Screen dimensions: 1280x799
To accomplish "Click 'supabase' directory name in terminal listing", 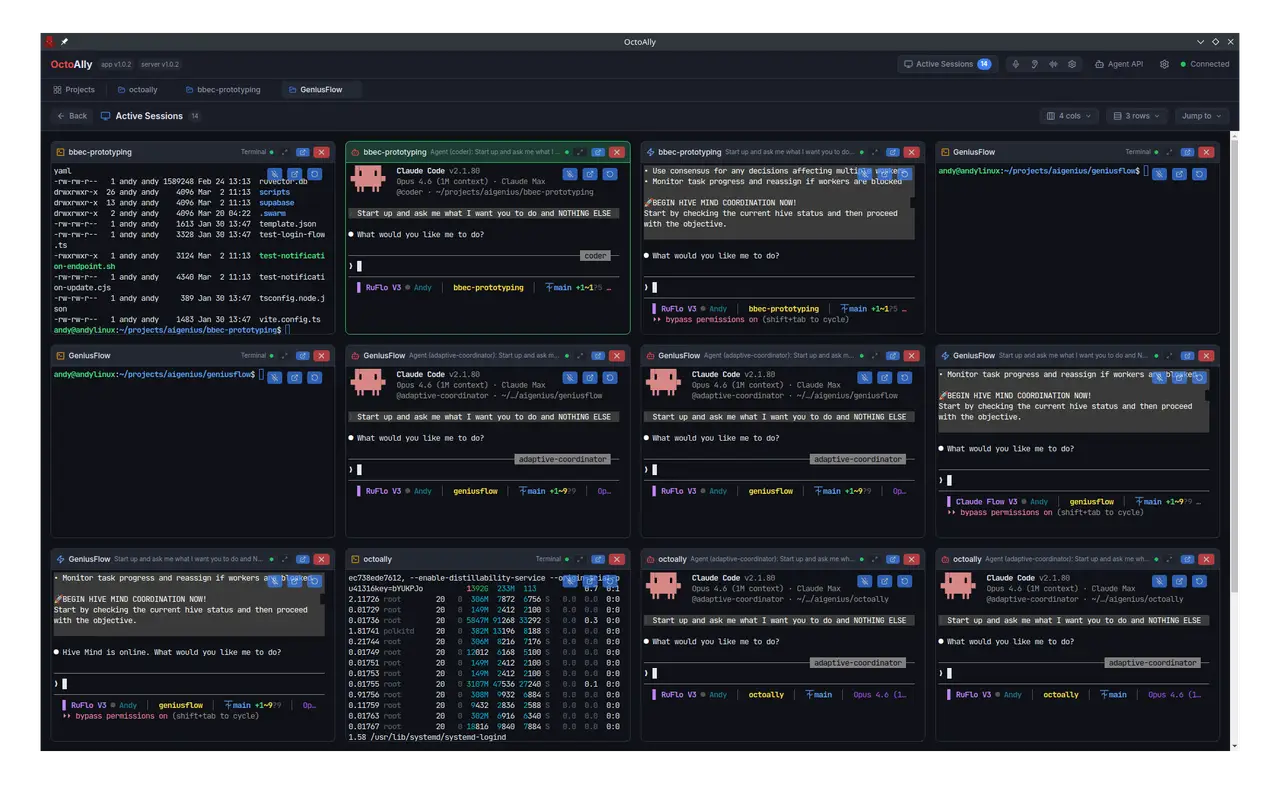I will point(277,203).
